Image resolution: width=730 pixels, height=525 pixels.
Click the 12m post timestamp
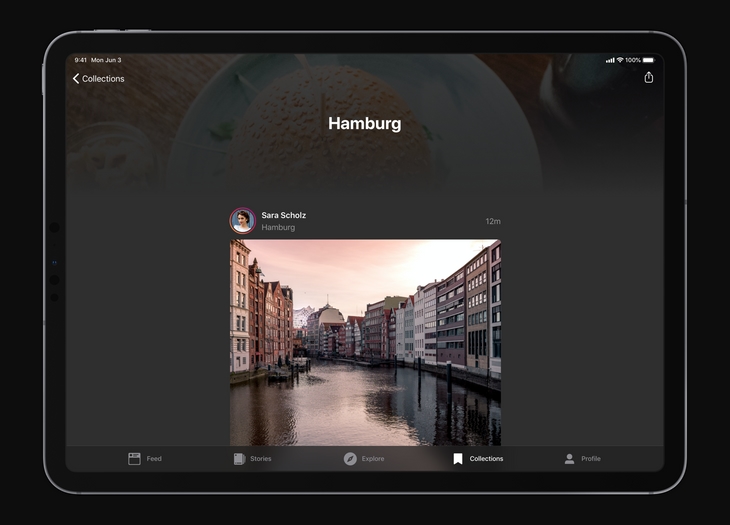pyautogui.click(x=492, y=221)
